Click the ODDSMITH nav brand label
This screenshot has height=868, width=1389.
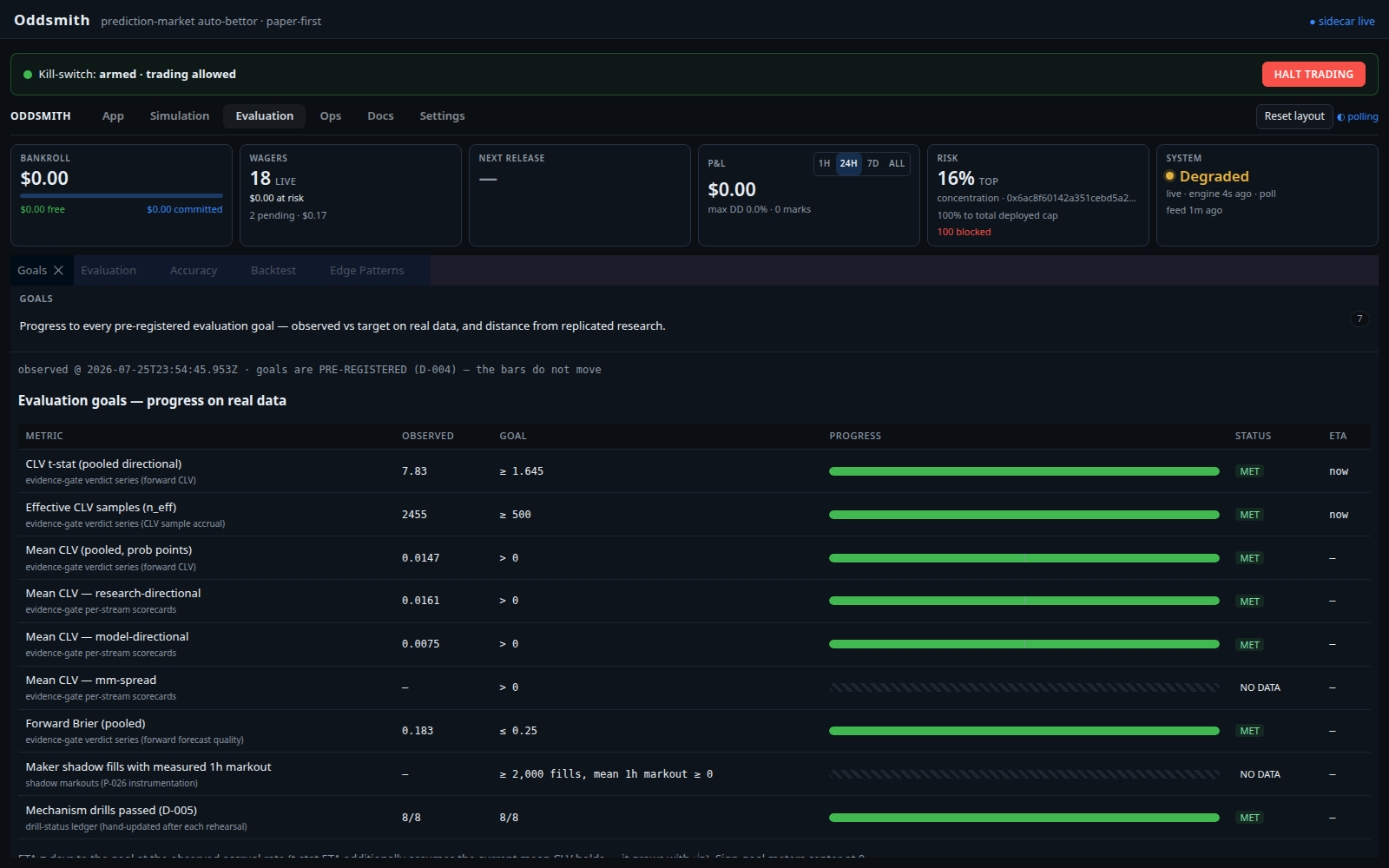pos(41,116)
